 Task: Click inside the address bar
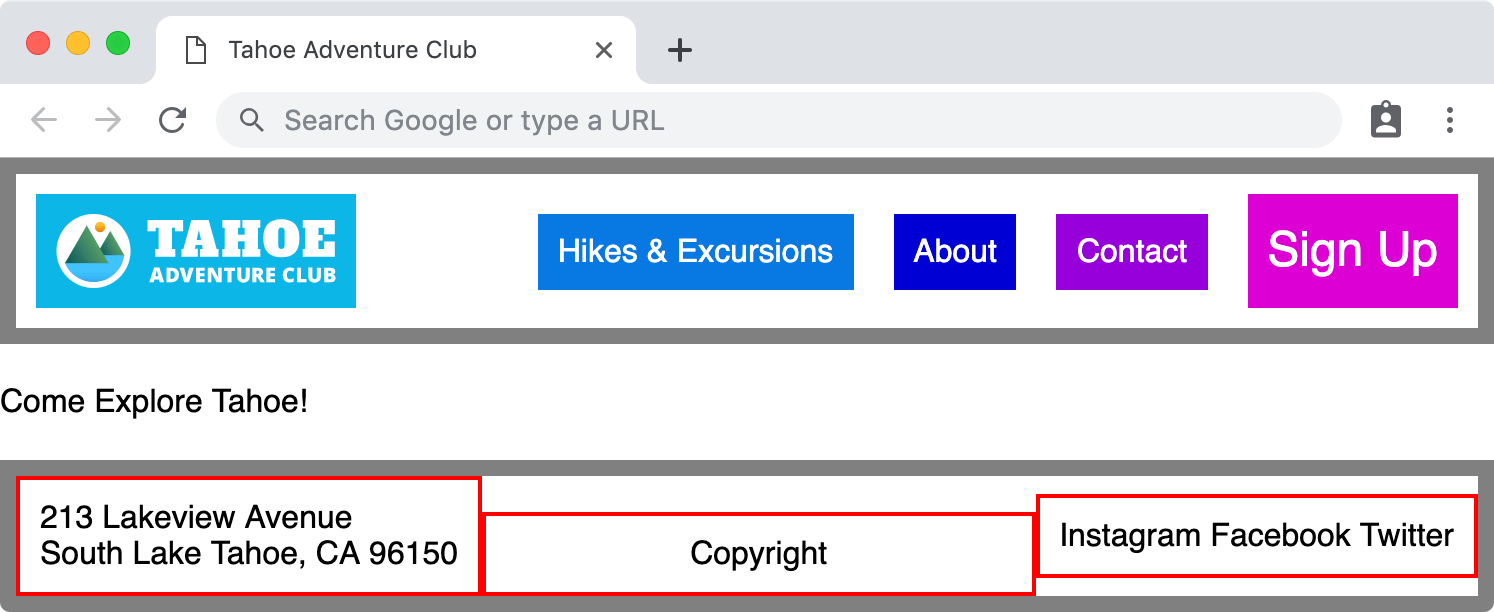(700, 120)
